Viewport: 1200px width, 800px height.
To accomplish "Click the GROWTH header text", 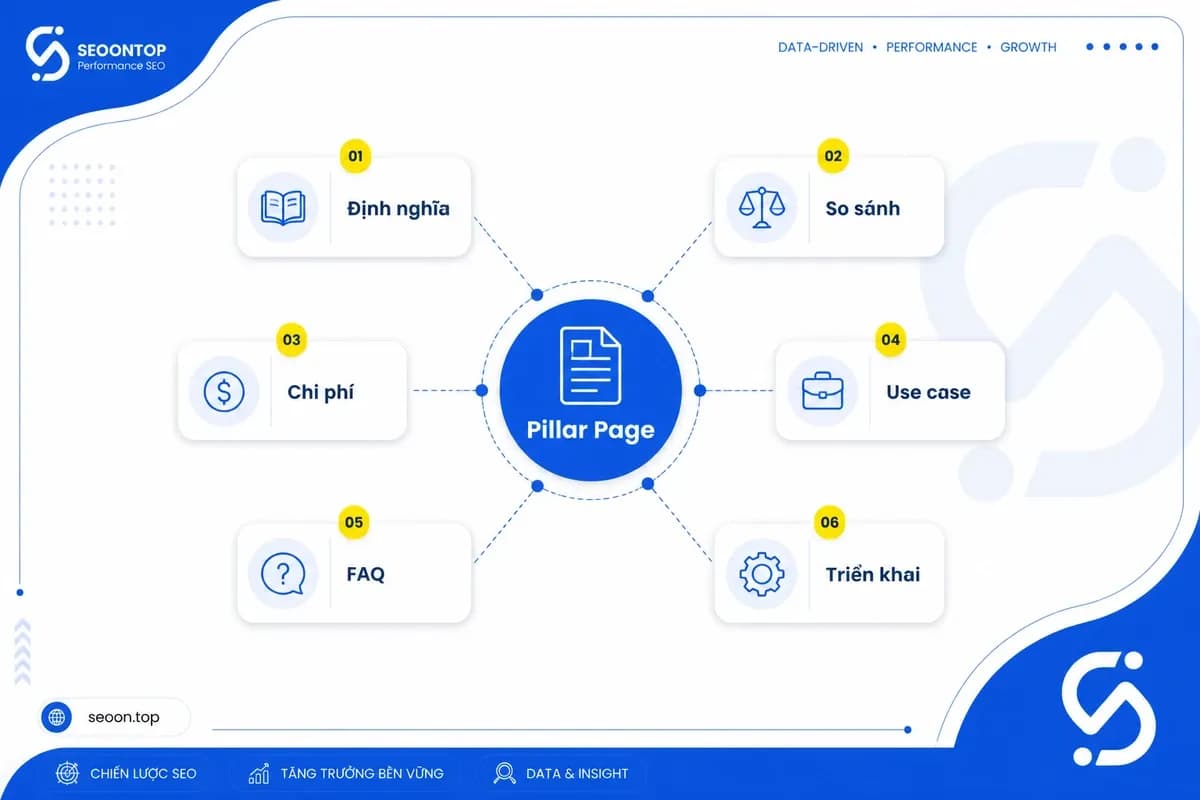I will coord(1028,47).
